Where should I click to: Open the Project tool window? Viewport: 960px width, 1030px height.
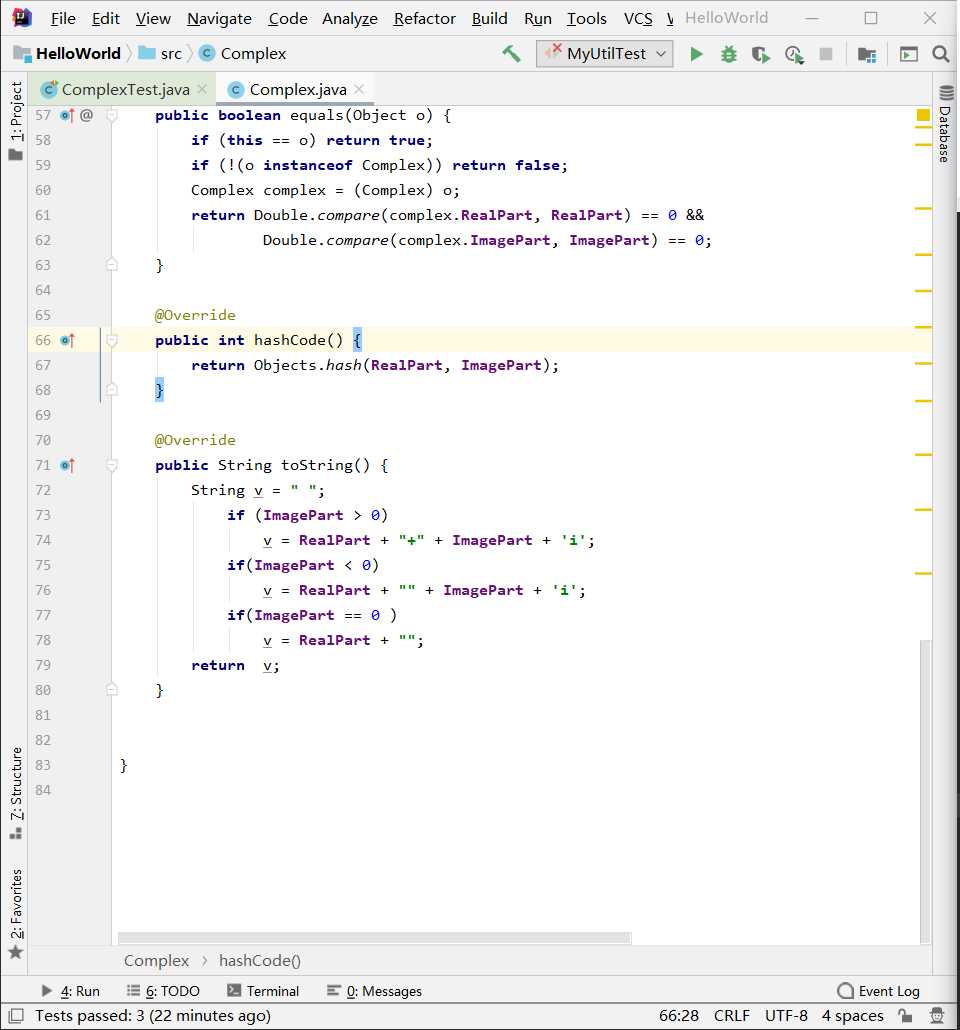(x=16, y=122)
